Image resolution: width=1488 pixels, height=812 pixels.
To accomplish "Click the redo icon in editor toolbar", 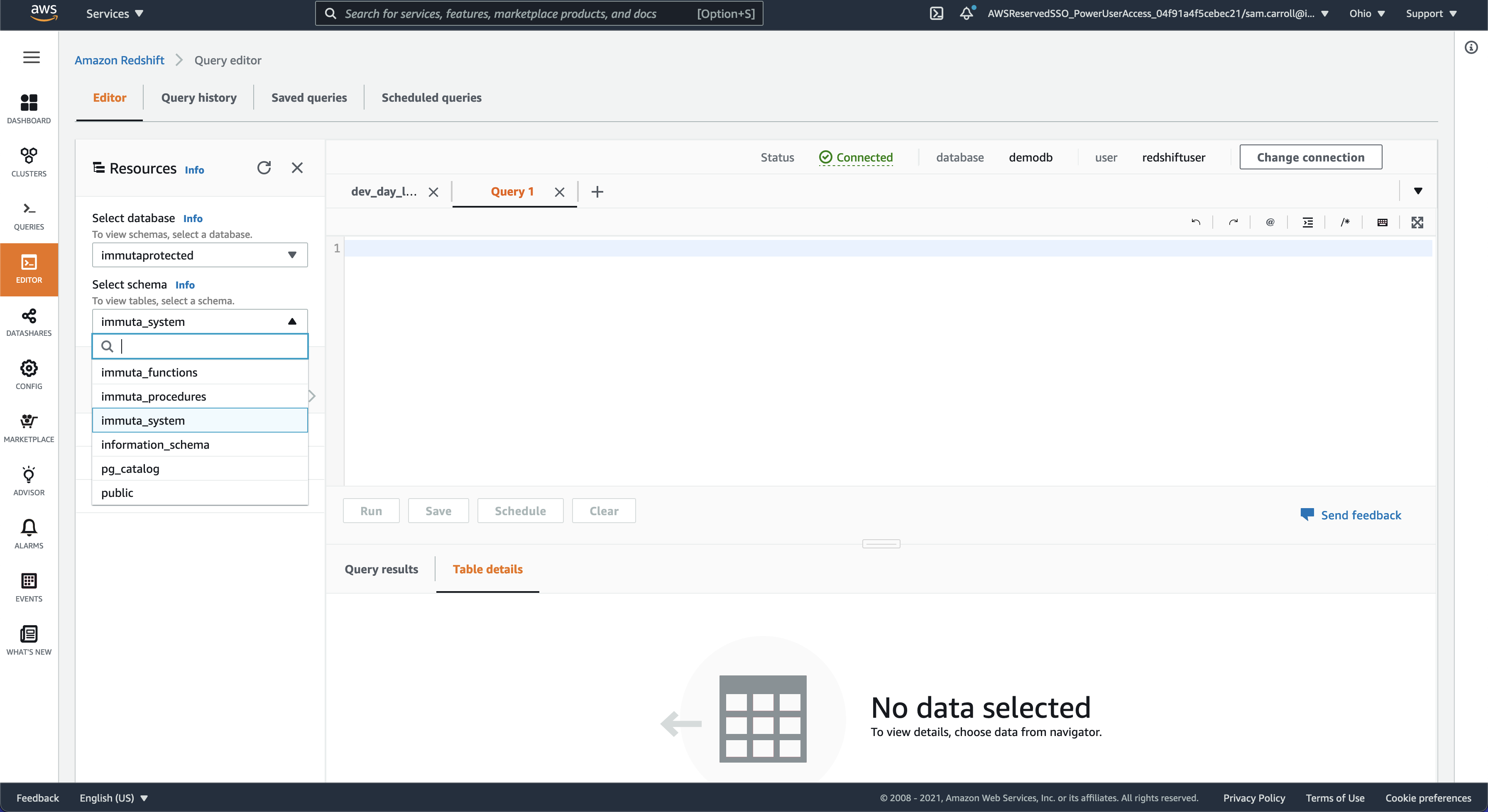I will pyautogui.click(x=1233, y=223).
